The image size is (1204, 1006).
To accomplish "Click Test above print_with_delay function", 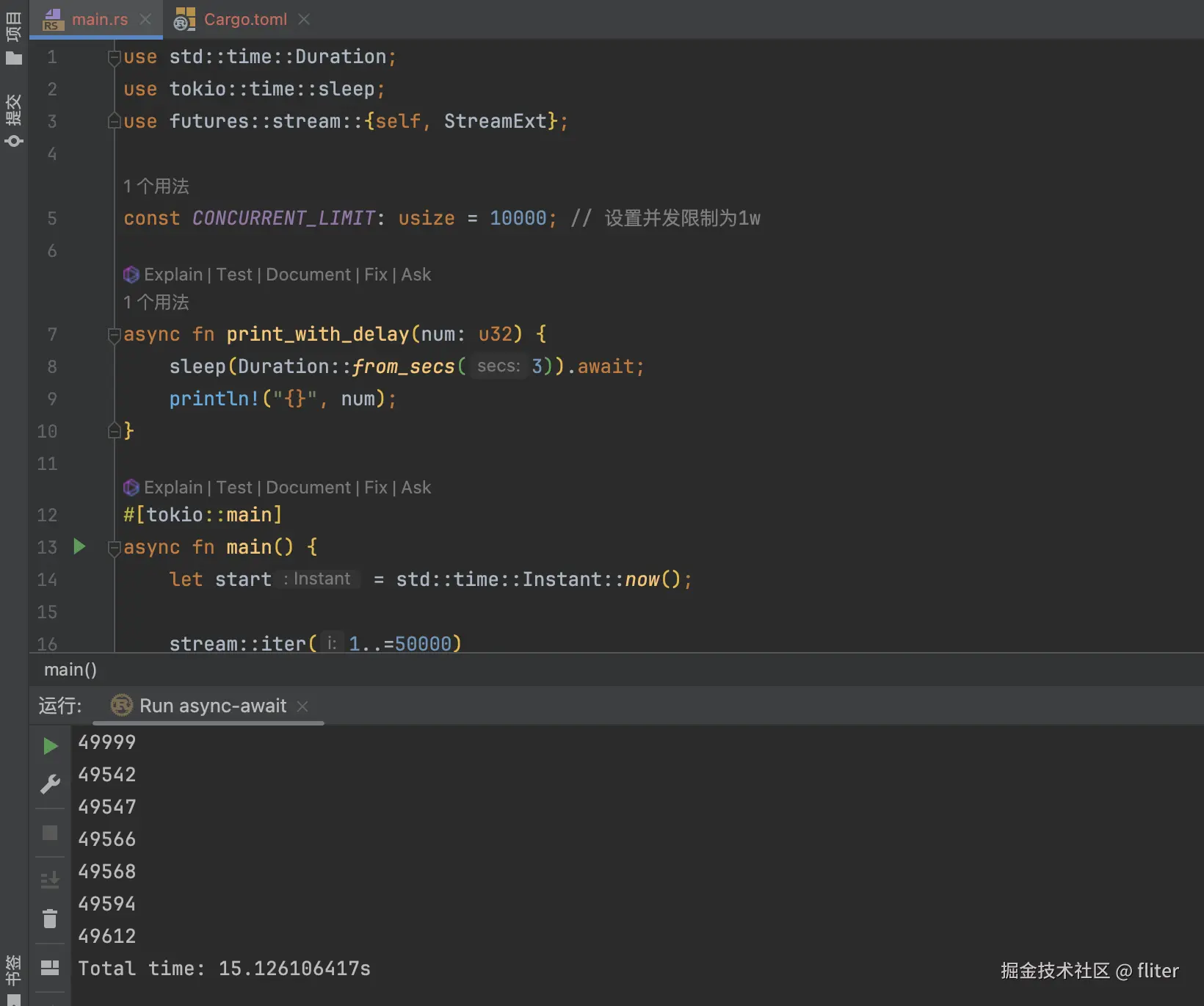I will click(234, 275).
